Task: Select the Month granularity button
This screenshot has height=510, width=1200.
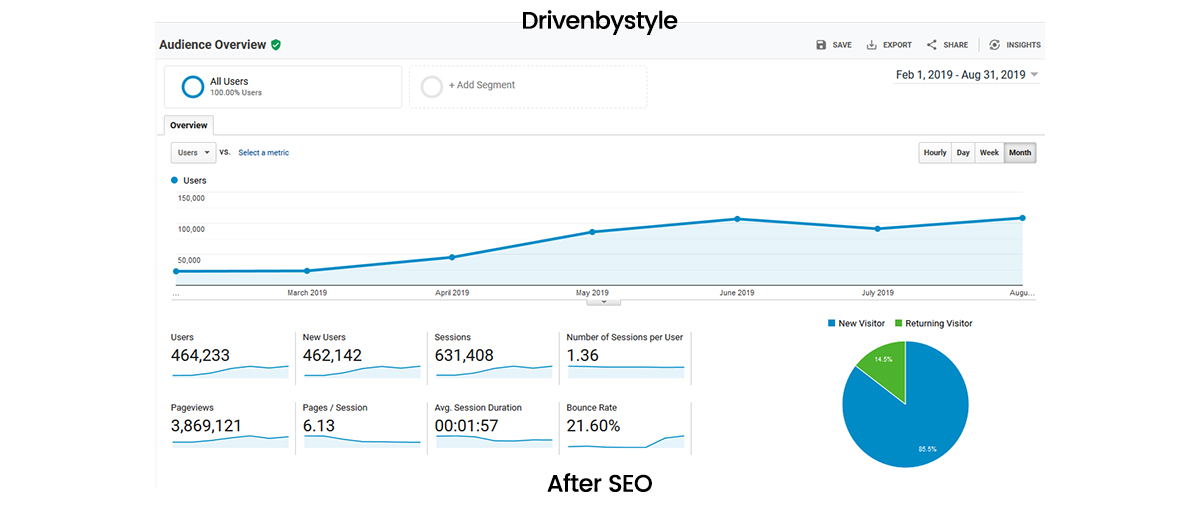Action: pyautogui.click(x=1020, y=153)
